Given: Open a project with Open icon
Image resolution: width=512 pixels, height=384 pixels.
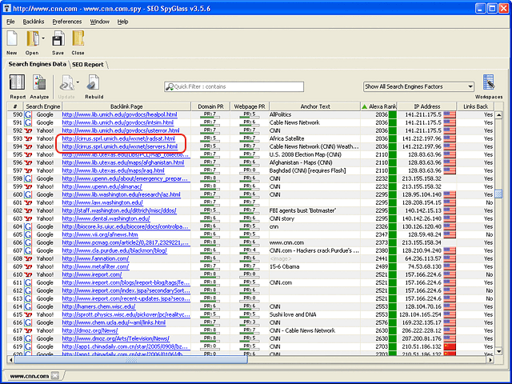Looking at the screenshot, I should (x=33, y=39).
